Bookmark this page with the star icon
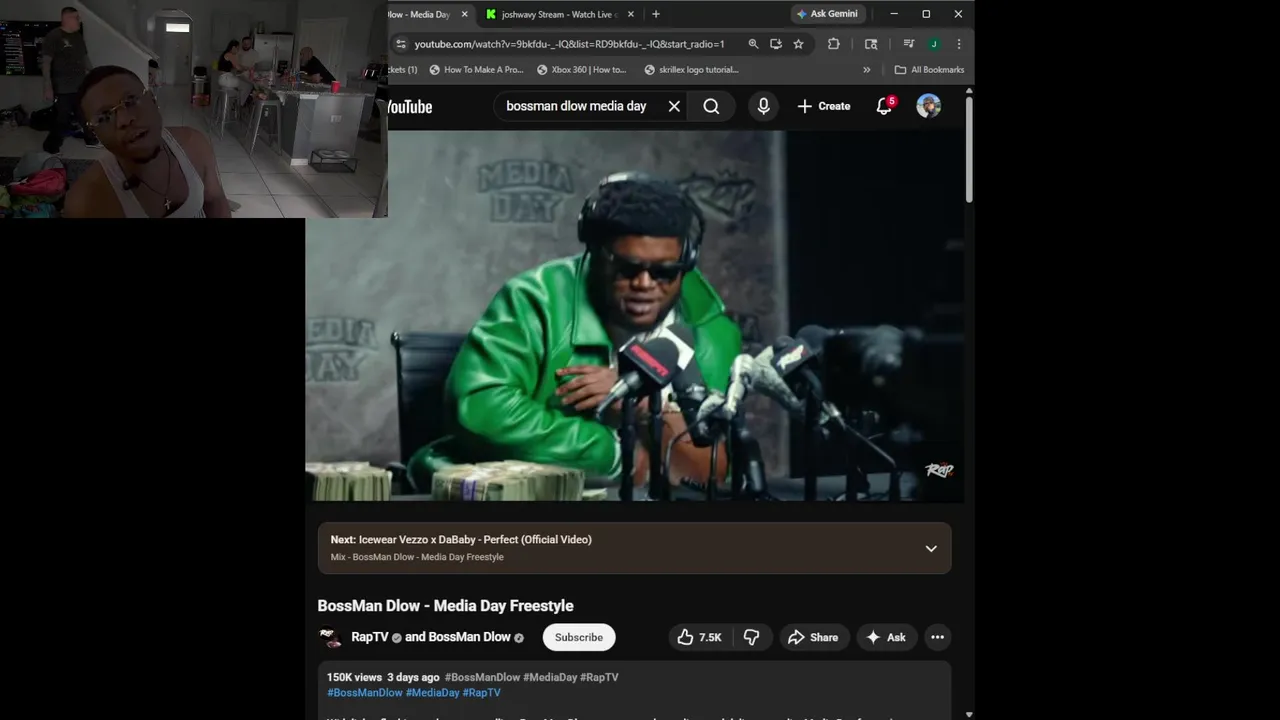The width and height of the screenshot is (1280, 720). pyautogui.click(x=798, y=44)
